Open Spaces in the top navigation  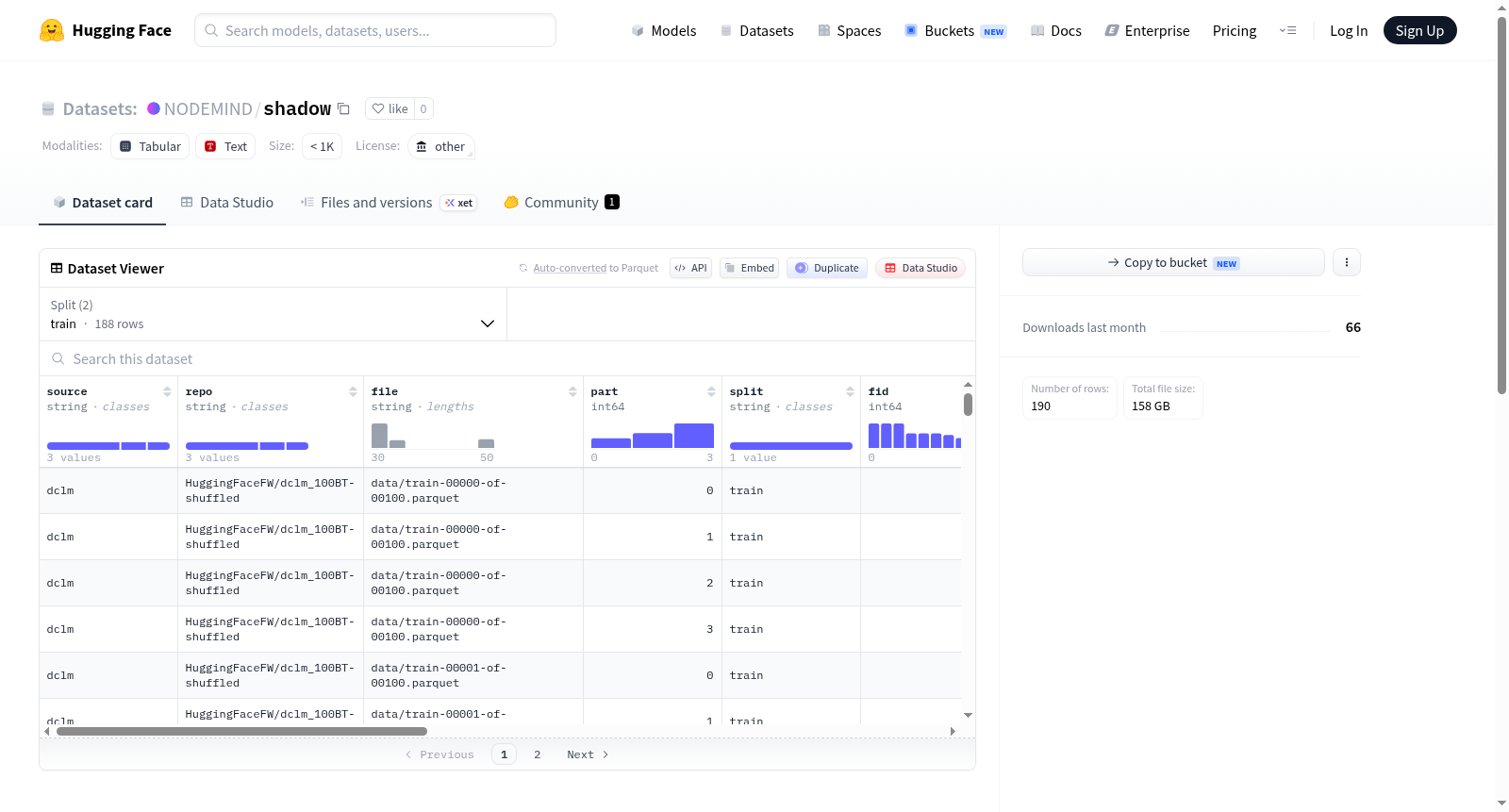[849, 31]
